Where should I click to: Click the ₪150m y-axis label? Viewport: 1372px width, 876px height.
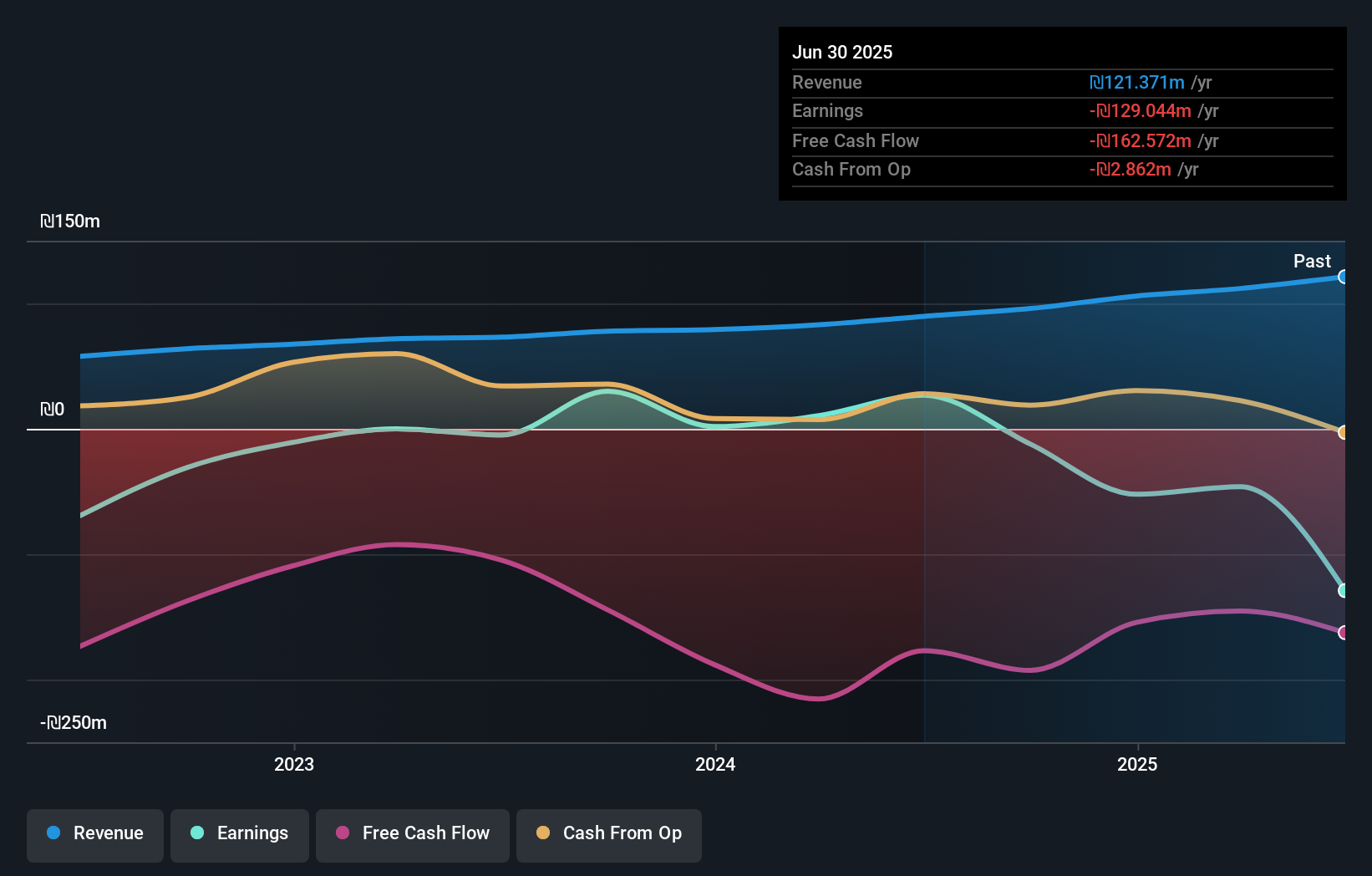pyautogui.click(x=70, y=222)
